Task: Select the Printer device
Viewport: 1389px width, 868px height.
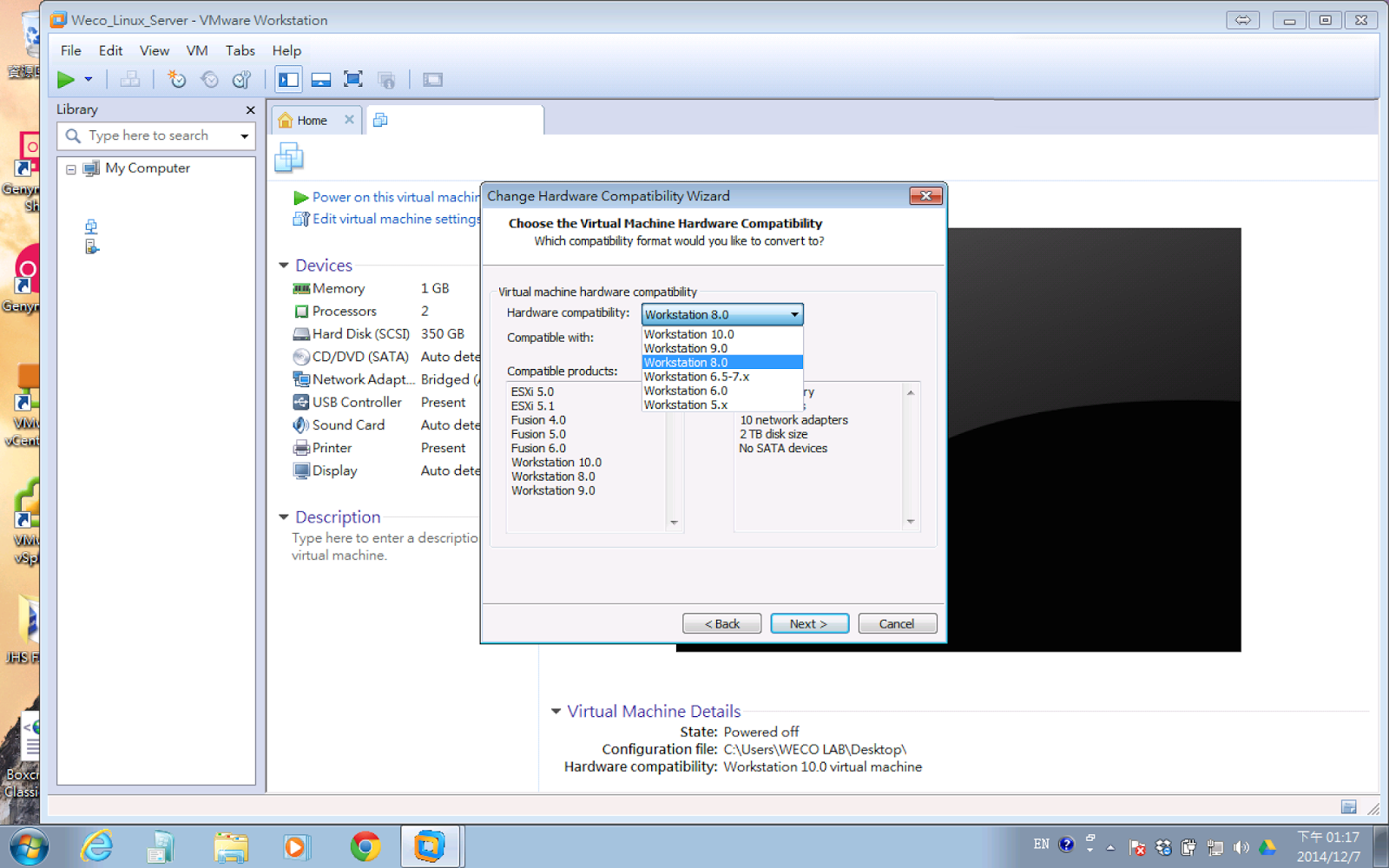Action: coord(385,448)
